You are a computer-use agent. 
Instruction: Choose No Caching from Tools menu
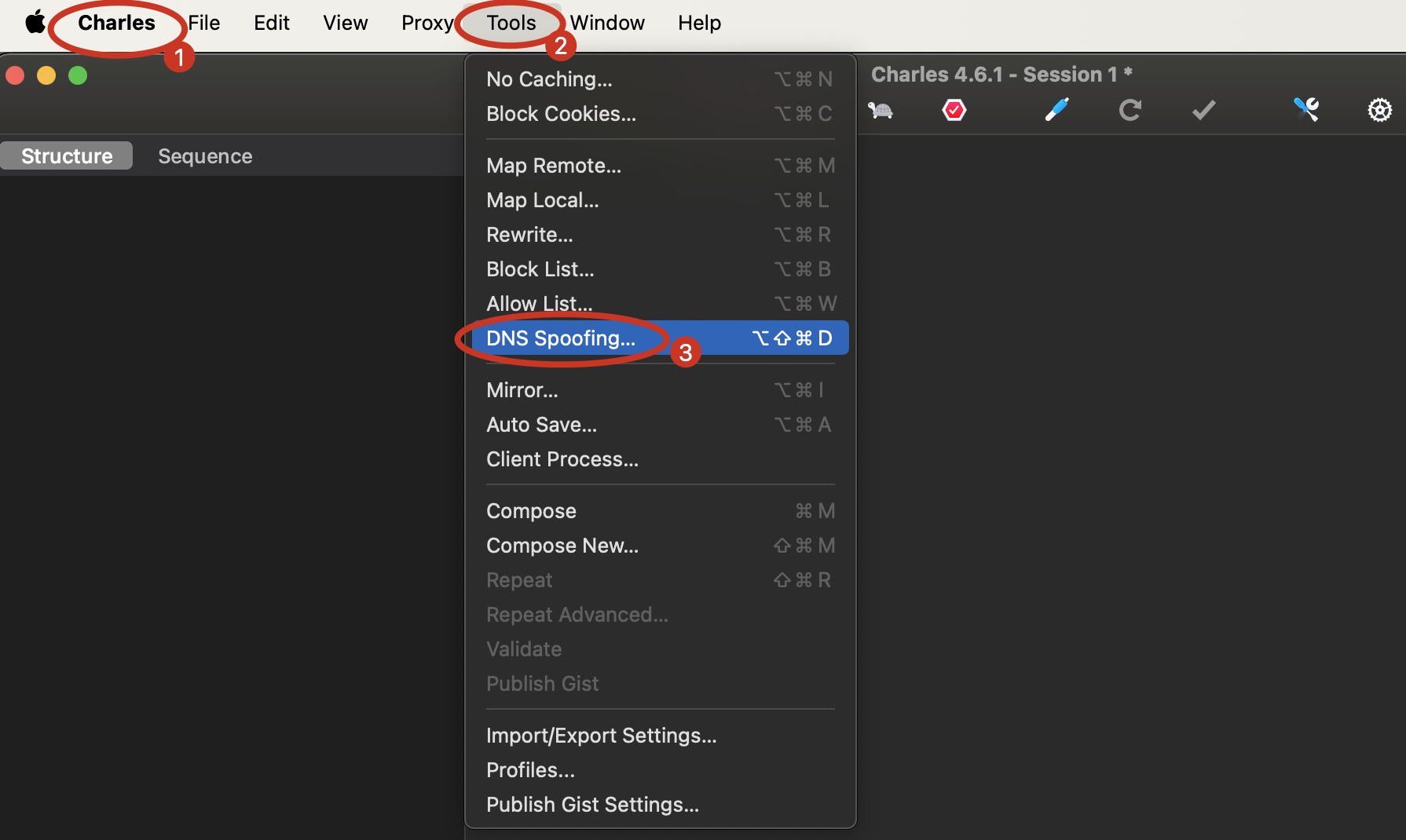click(x=660, y=79)
